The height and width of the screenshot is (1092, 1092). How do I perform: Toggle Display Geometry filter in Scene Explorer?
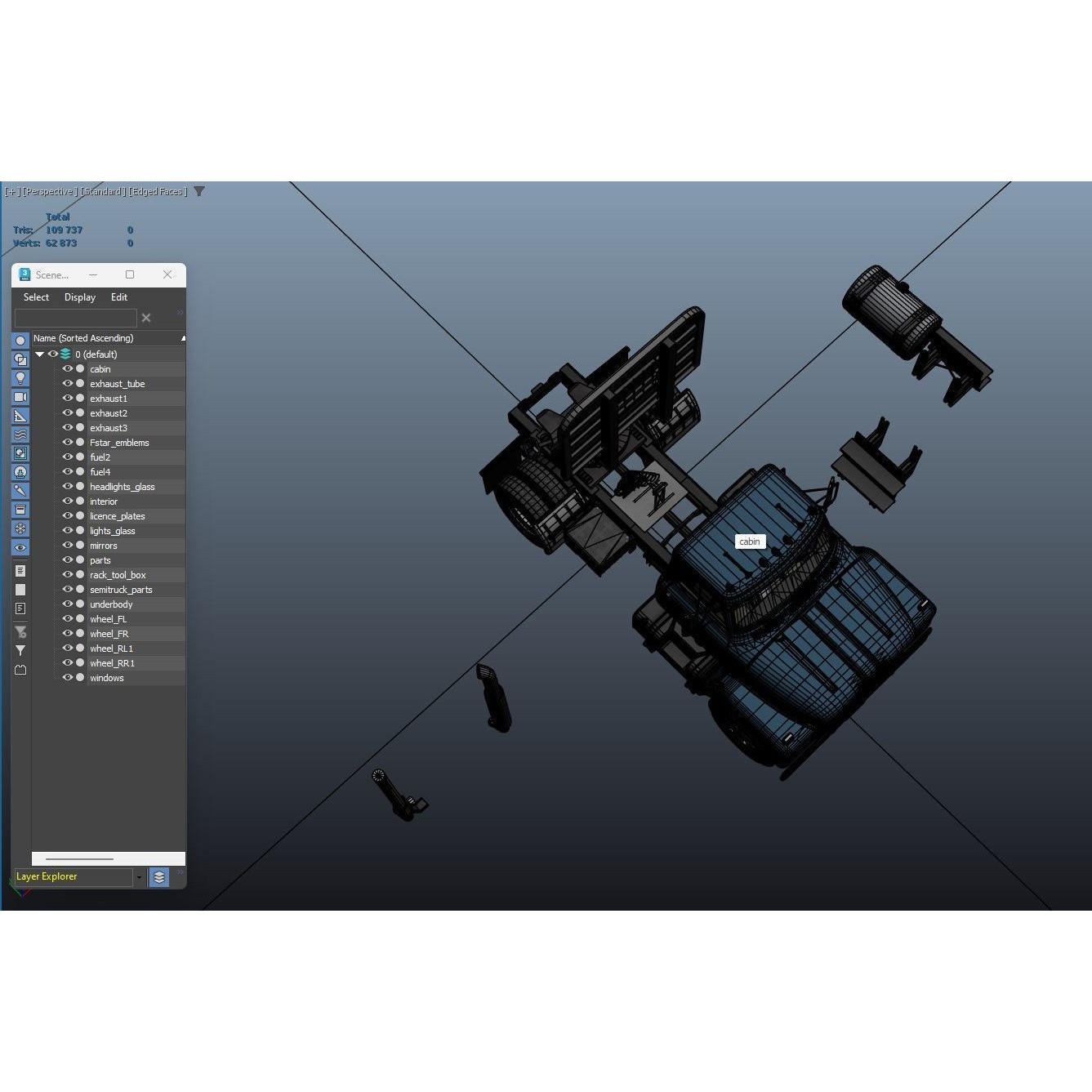[x=20, y=340]
